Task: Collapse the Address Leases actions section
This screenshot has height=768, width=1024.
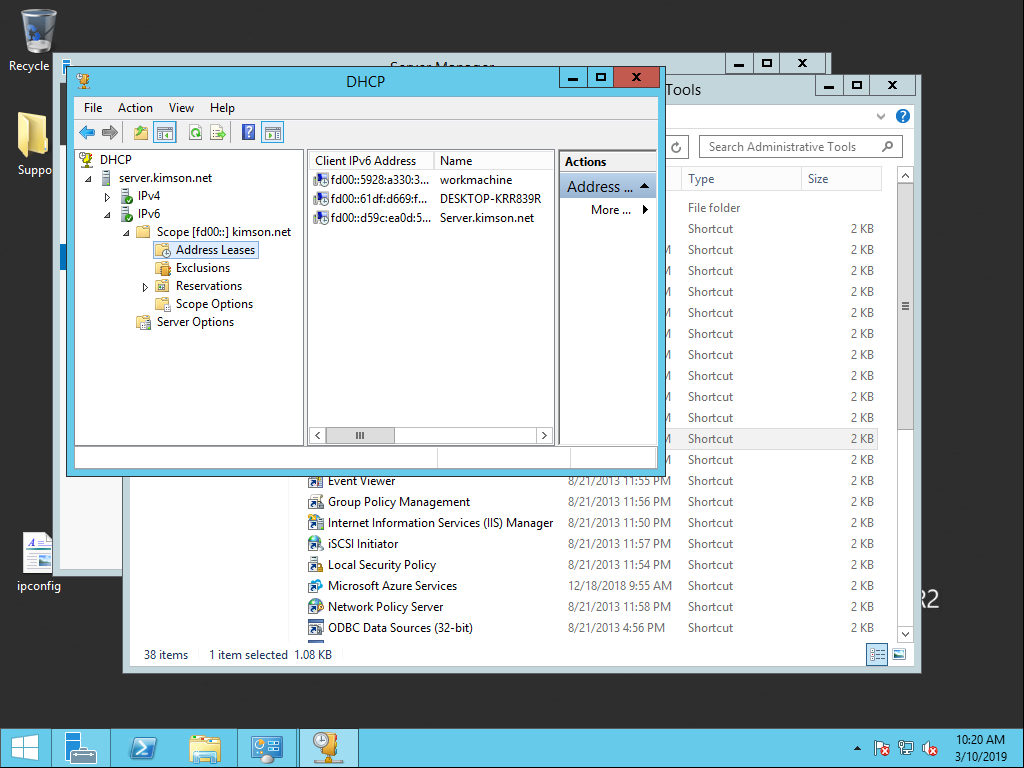Action: pos(645,187)
